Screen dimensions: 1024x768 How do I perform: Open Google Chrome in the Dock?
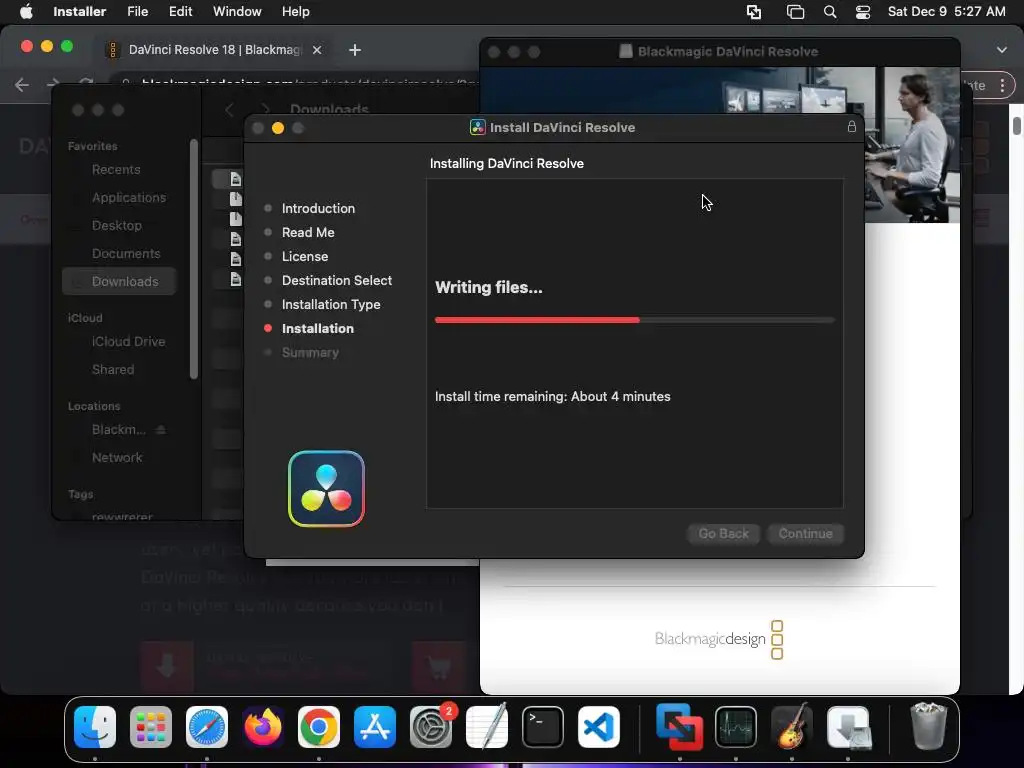click(319, 727)
